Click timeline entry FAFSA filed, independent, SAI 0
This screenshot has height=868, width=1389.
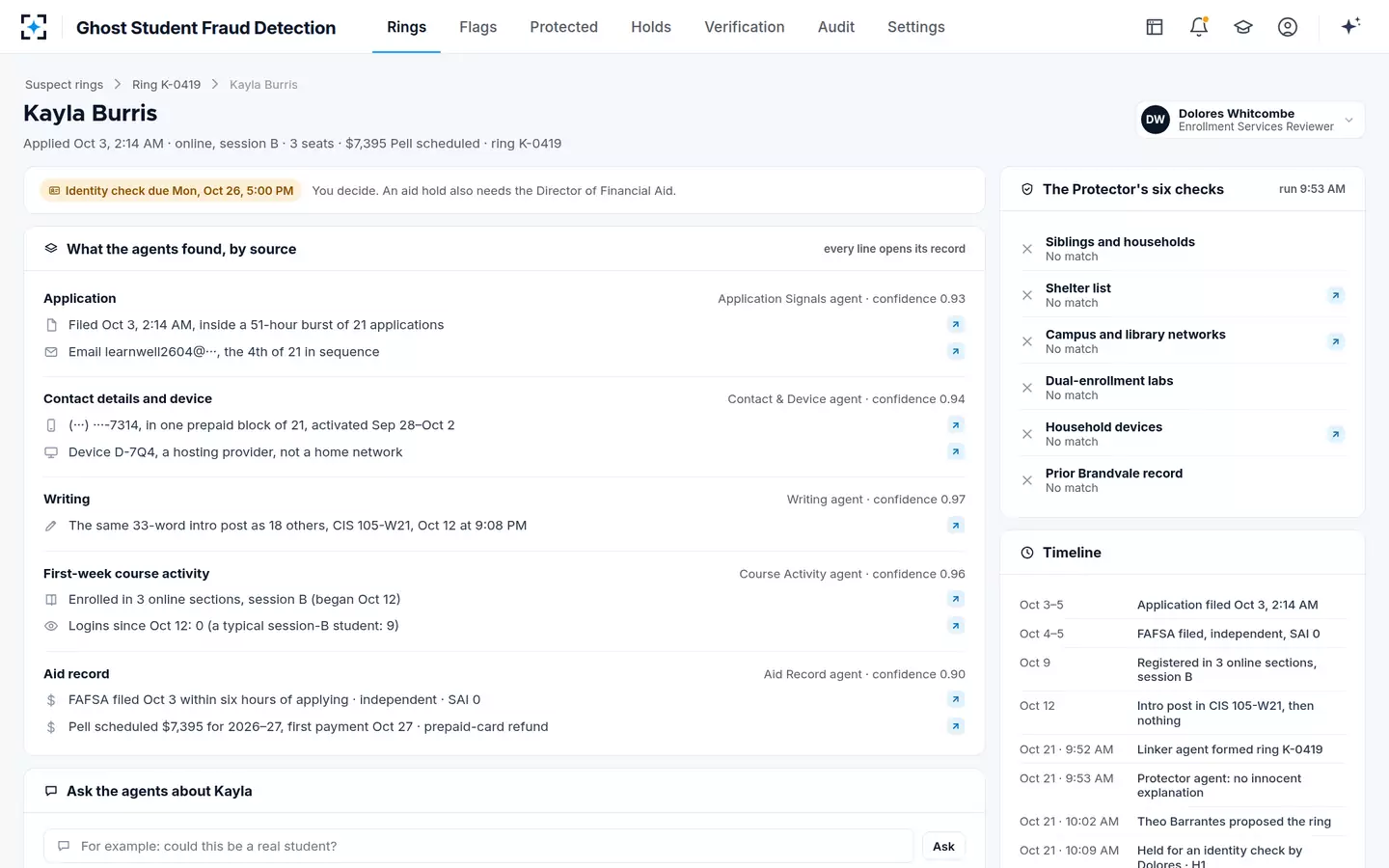[x=1183, y=634]
